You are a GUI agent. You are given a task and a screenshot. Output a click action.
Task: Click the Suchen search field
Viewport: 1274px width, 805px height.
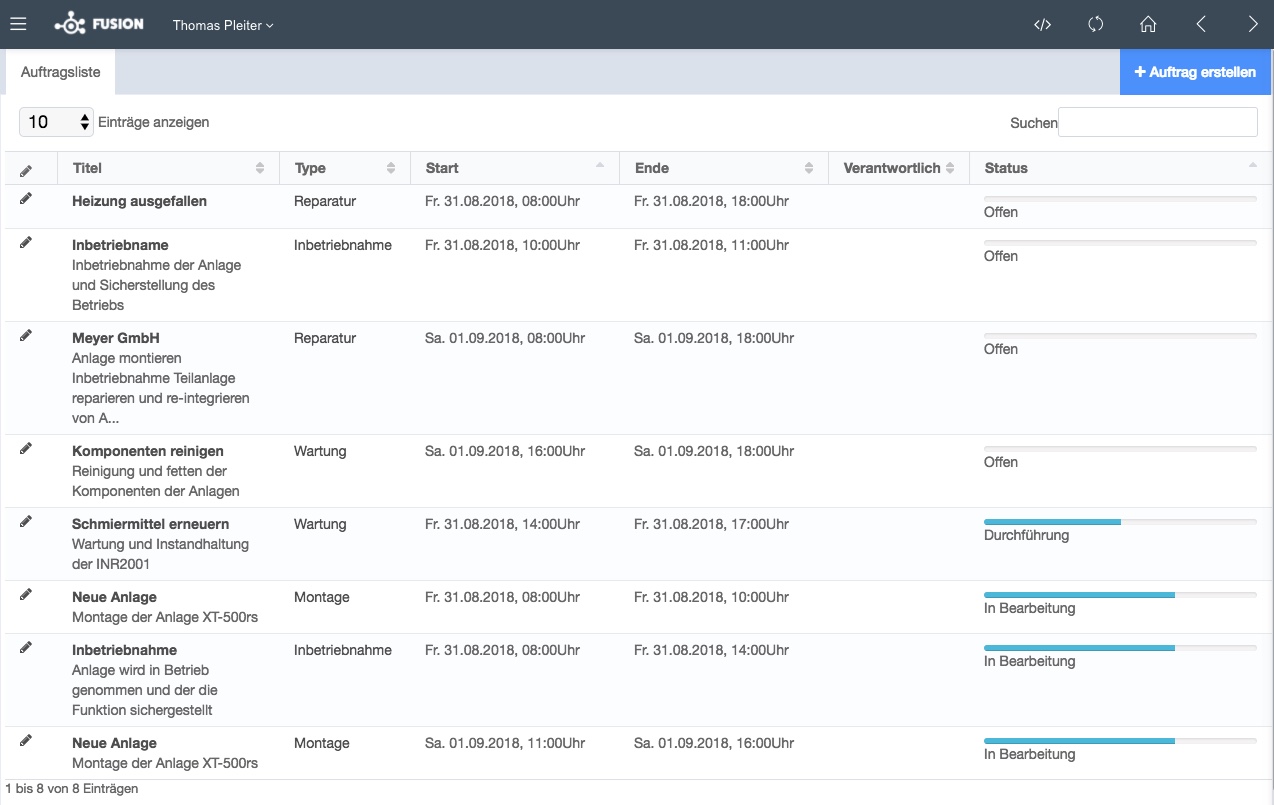[1158, 122]
